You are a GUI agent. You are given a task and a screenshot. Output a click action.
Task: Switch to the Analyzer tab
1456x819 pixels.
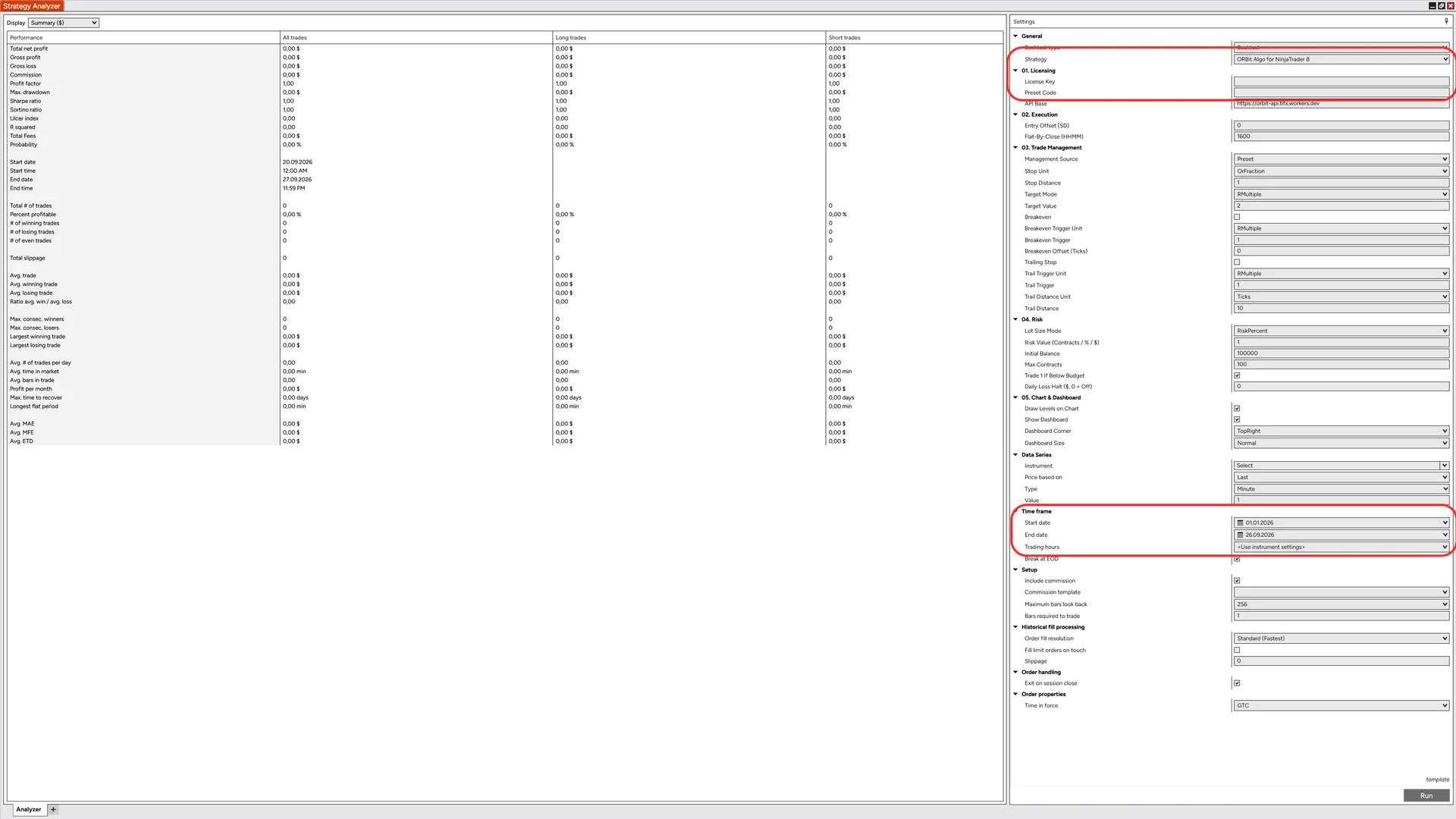29,809
